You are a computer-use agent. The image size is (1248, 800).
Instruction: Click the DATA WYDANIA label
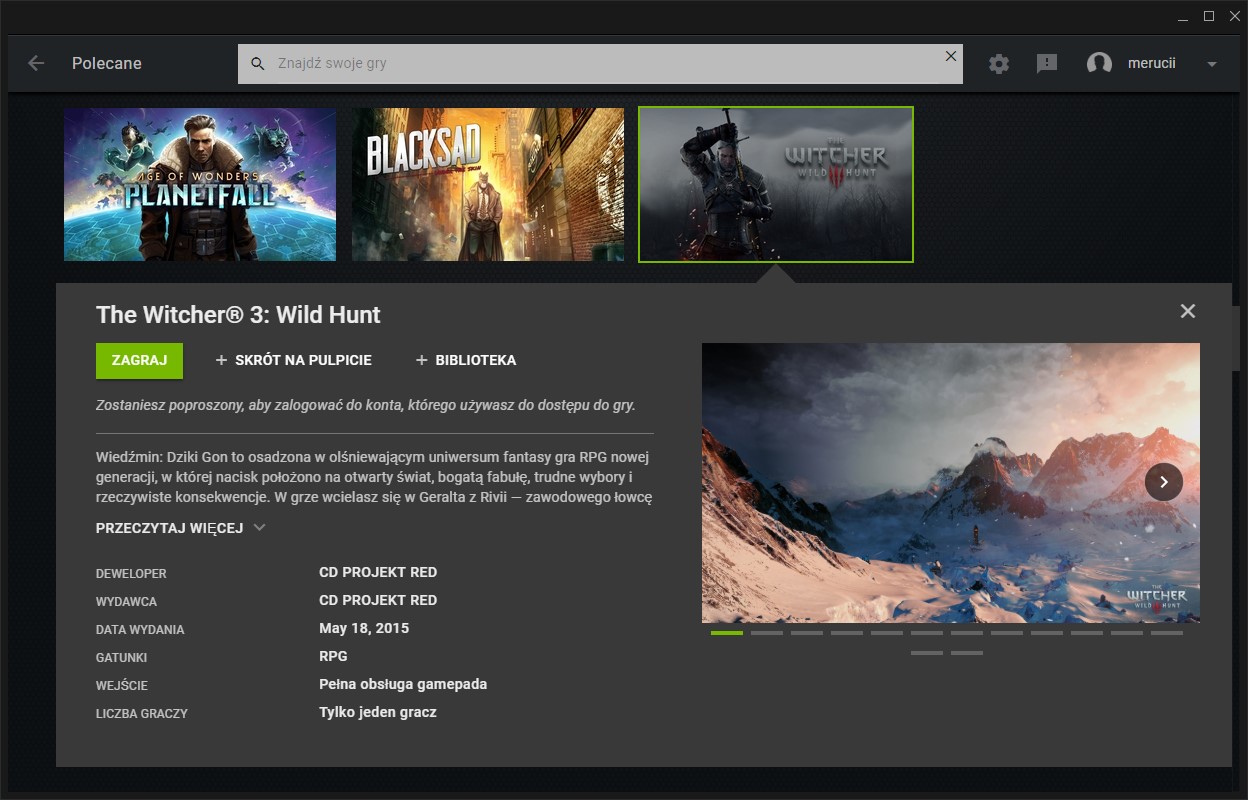click(x=140, y=630)
